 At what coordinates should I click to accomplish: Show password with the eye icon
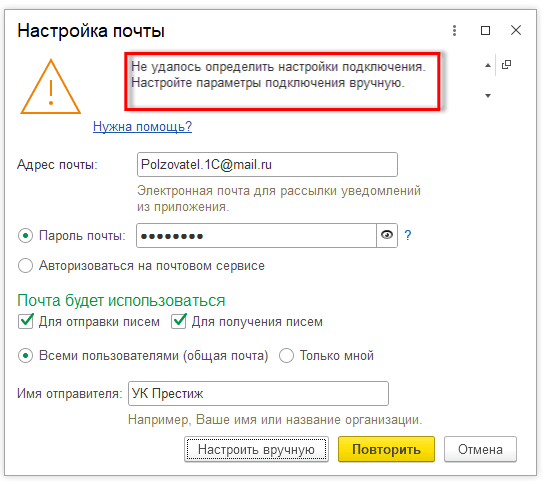click(x=387, y=235)
